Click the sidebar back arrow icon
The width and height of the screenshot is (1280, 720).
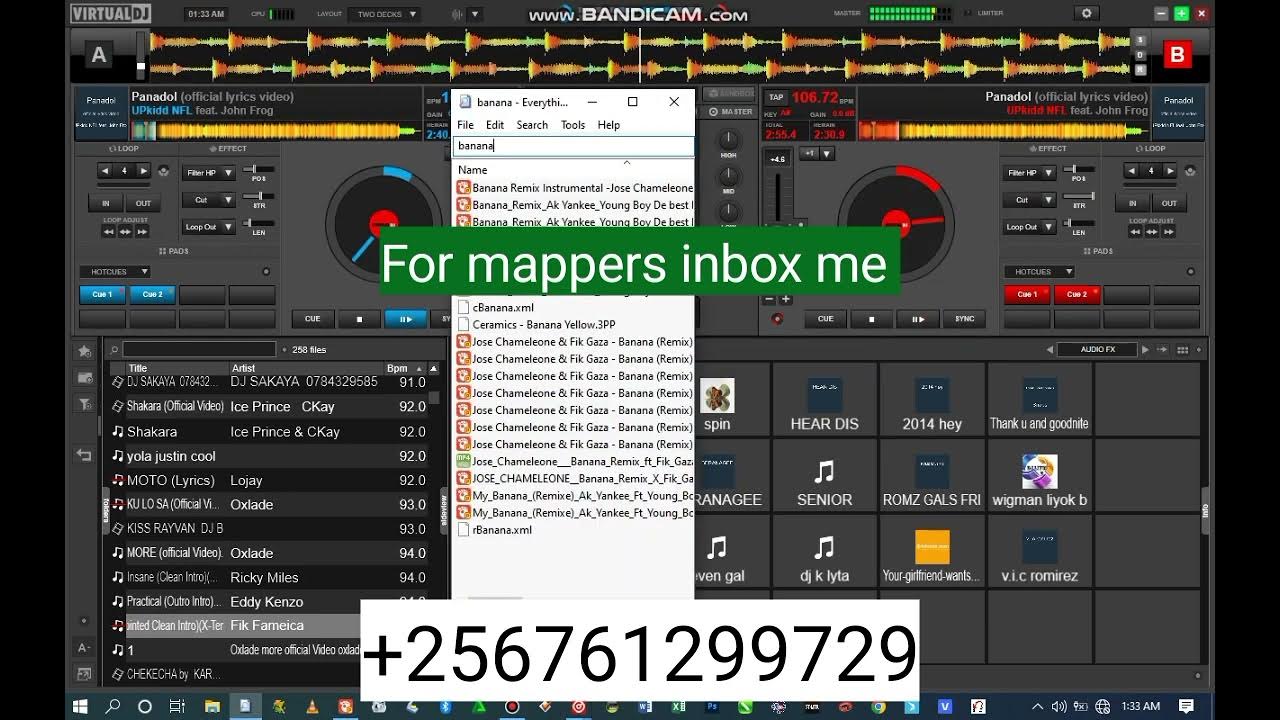pyautogui.click(x=85, y=454)
